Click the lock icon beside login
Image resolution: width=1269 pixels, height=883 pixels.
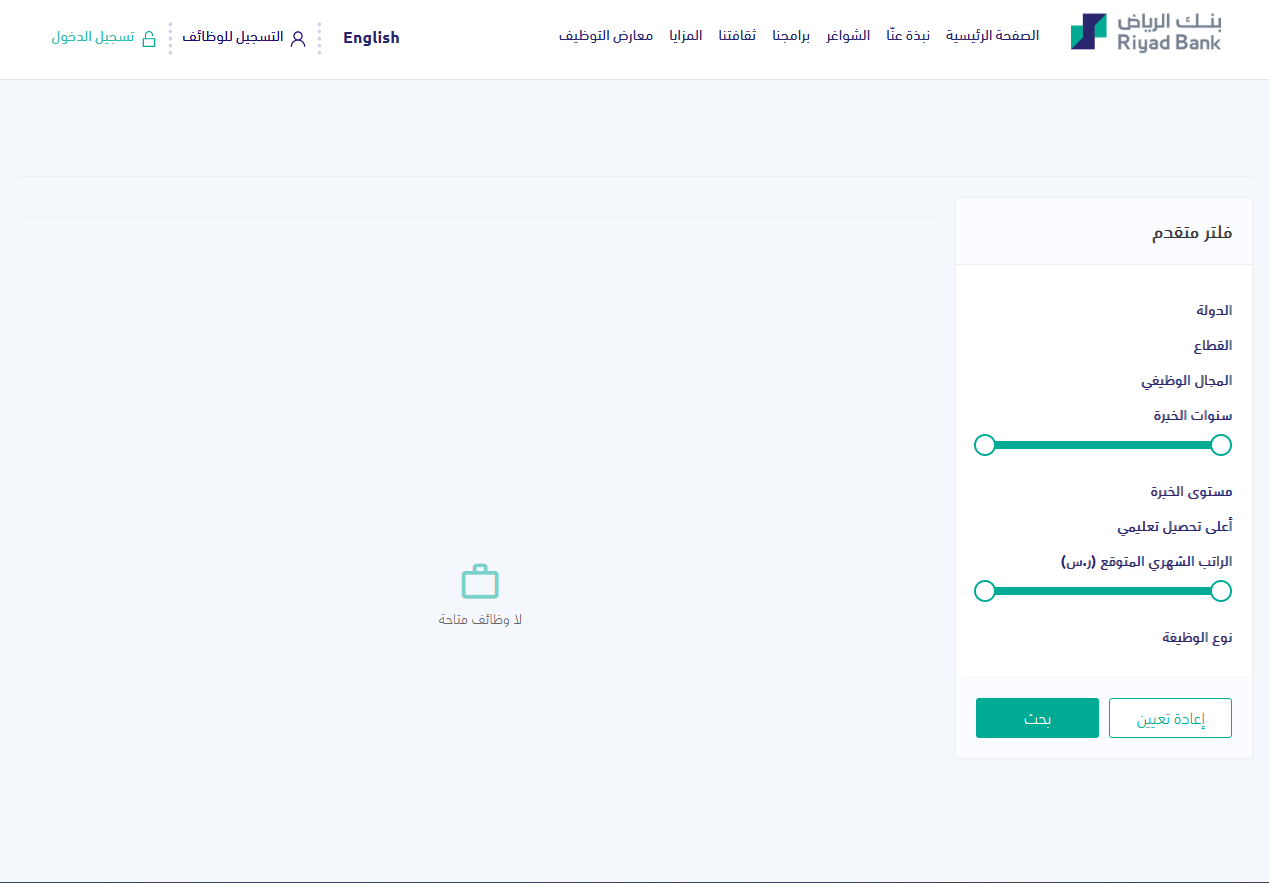[x=149, y=39]
